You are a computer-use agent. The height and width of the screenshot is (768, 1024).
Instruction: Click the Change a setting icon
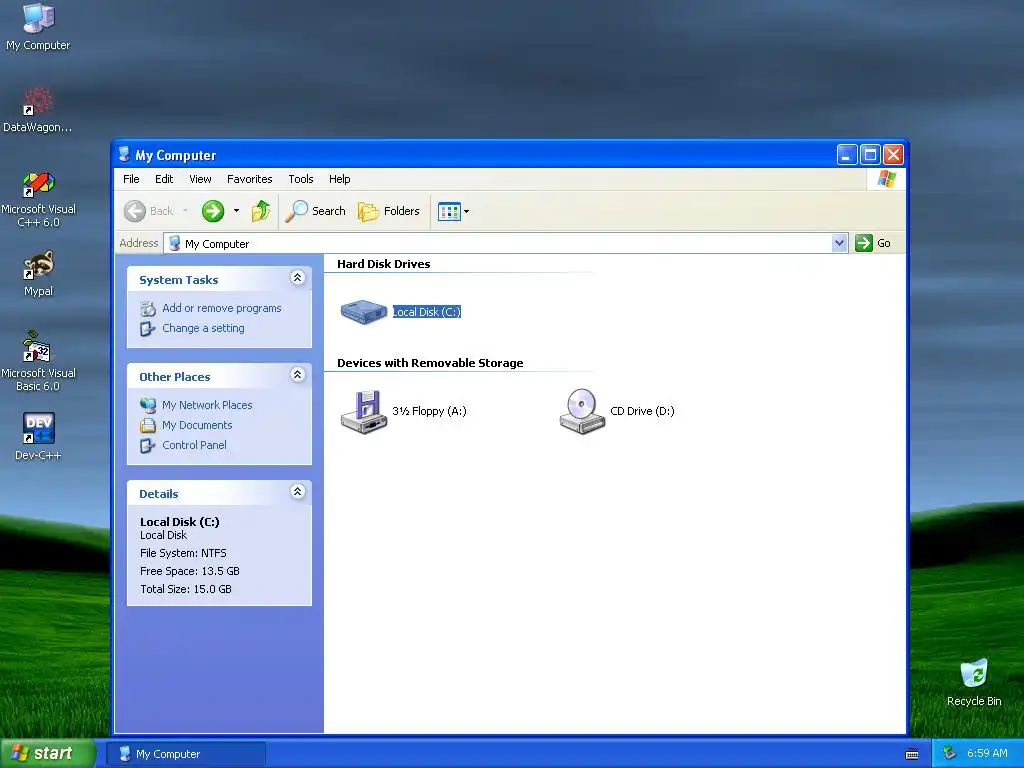[148, 328]
